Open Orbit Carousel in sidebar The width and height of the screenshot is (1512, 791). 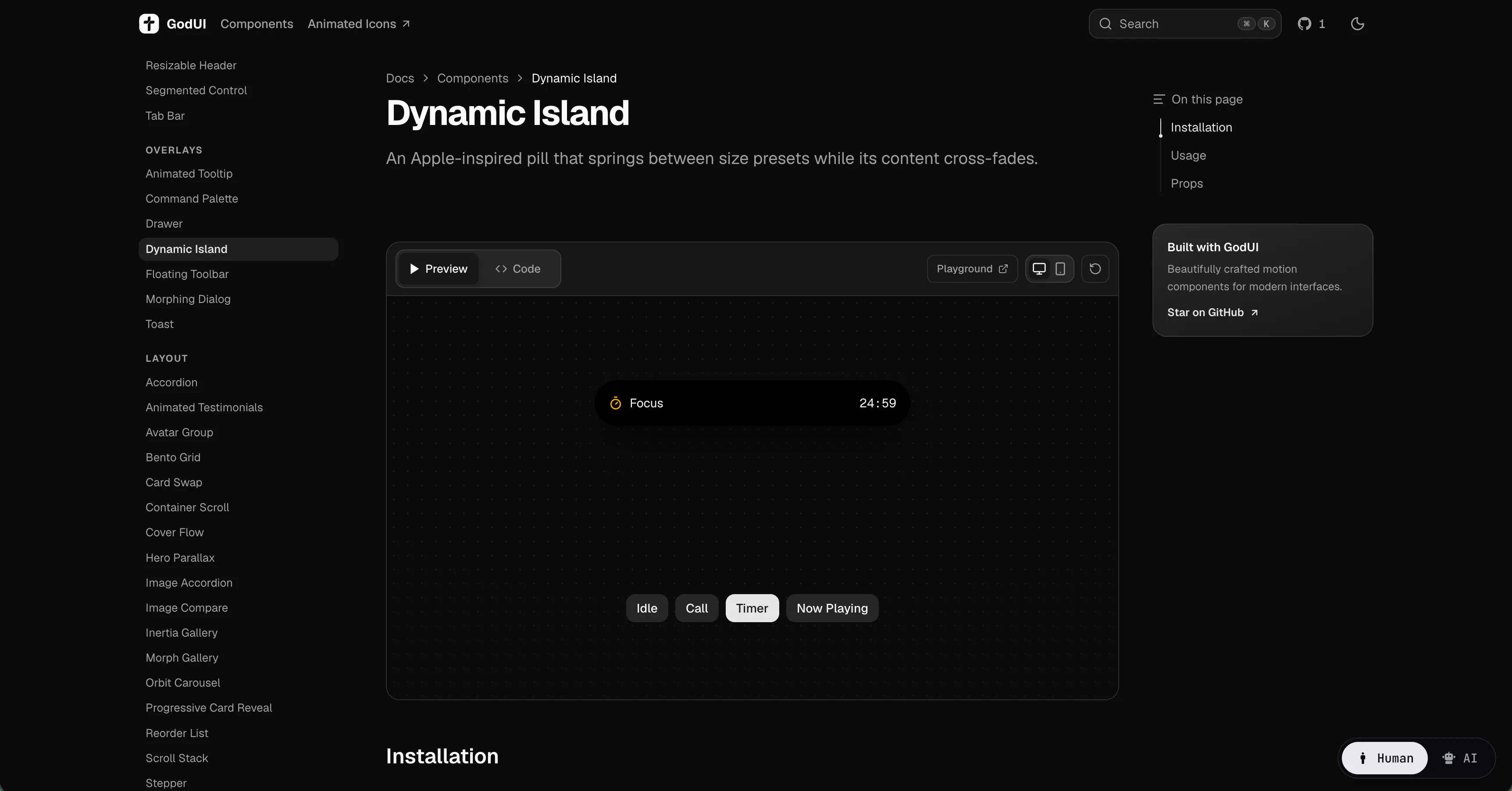point(182,683)
